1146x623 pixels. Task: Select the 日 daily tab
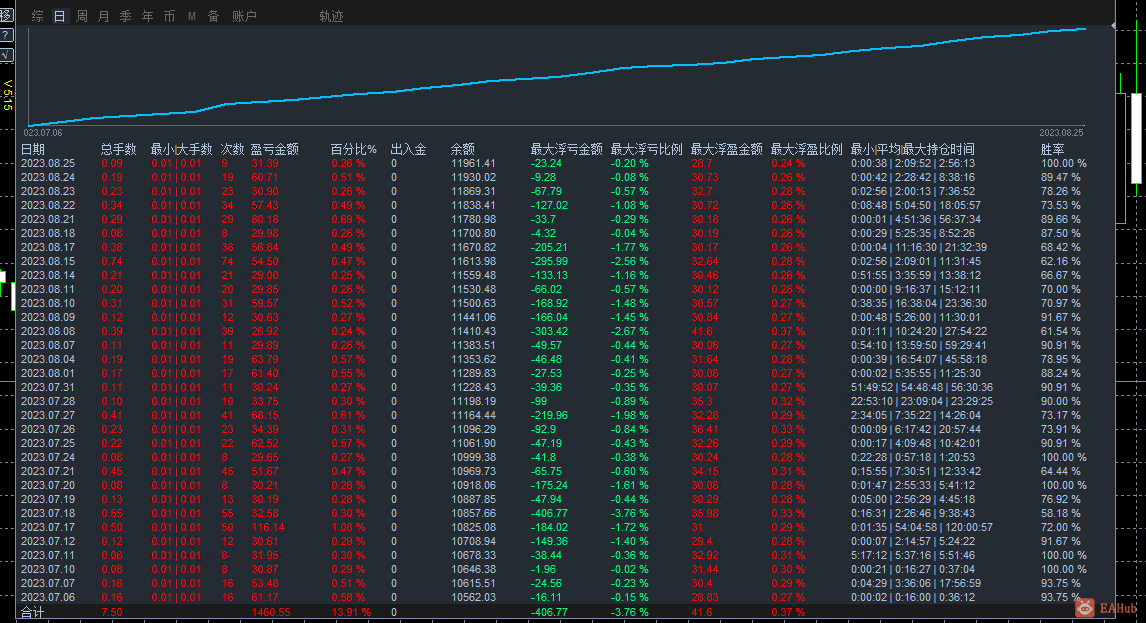pos(60,16)
